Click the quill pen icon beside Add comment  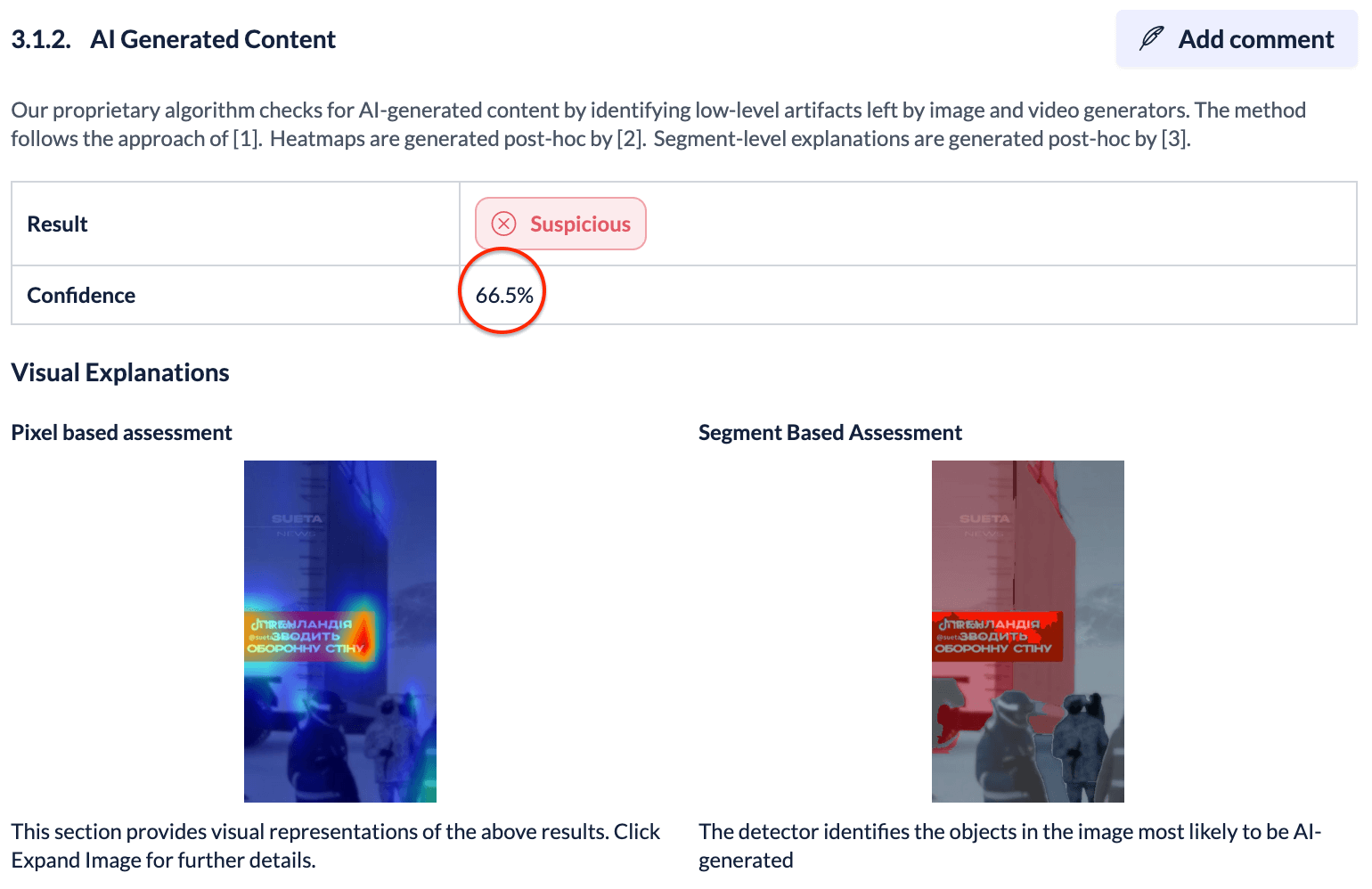click(x=1151, y=39)
